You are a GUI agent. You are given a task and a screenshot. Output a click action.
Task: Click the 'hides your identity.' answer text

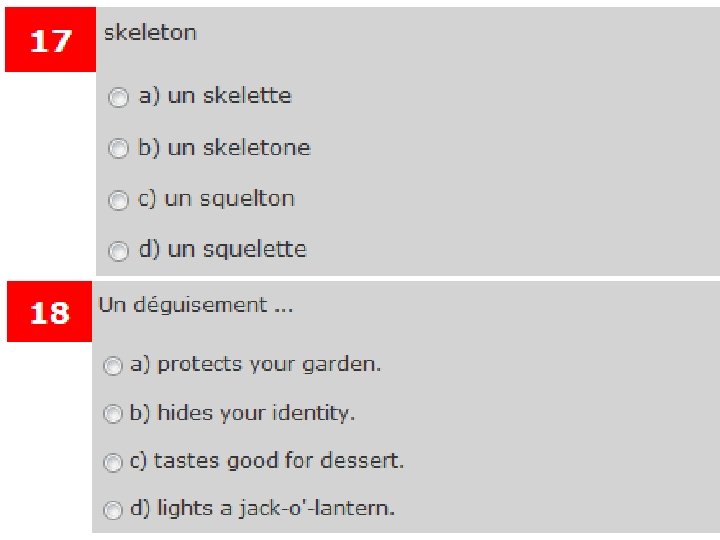pos(256,413)
